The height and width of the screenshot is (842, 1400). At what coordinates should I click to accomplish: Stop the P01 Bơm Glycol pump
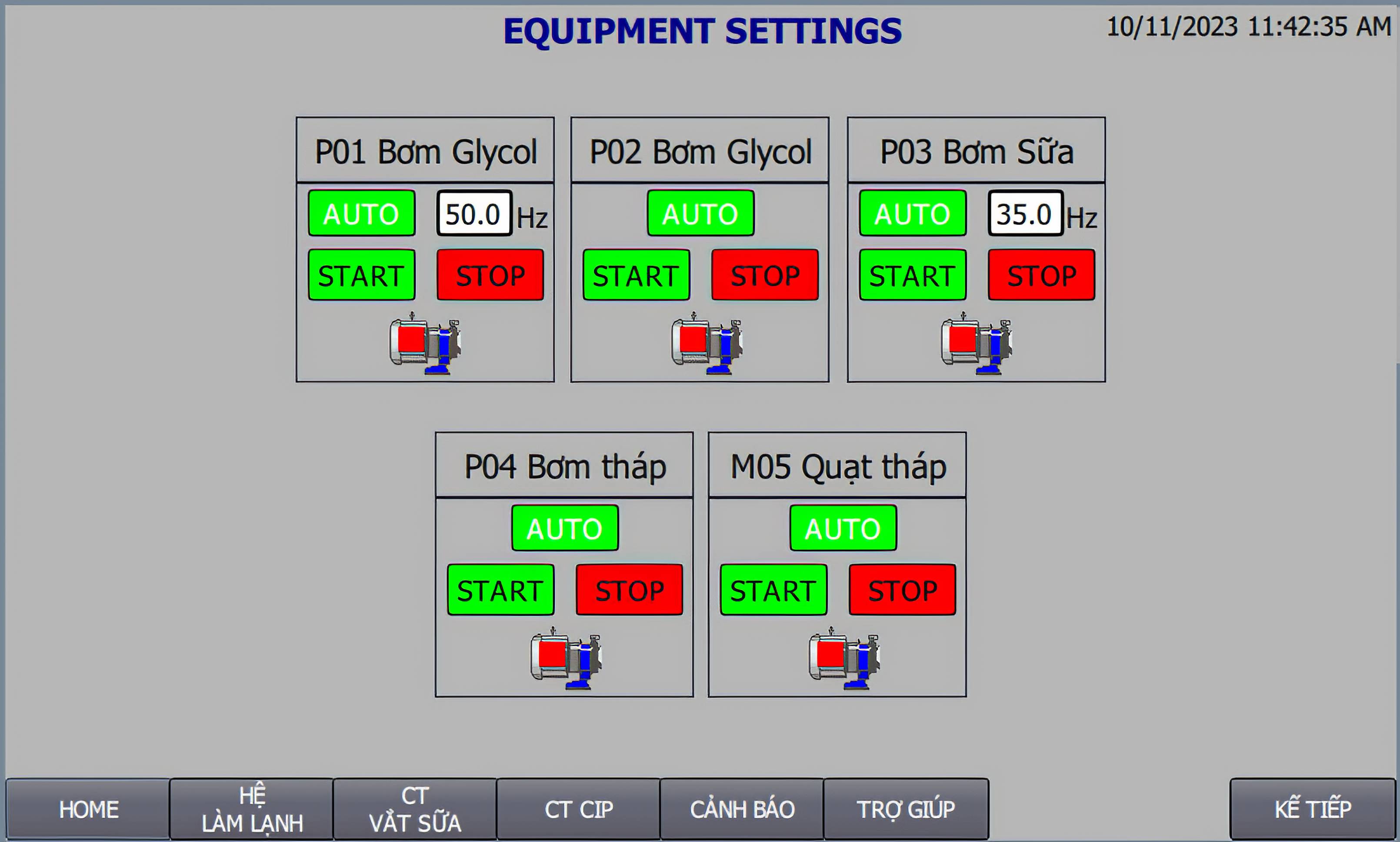coord(490,274)
